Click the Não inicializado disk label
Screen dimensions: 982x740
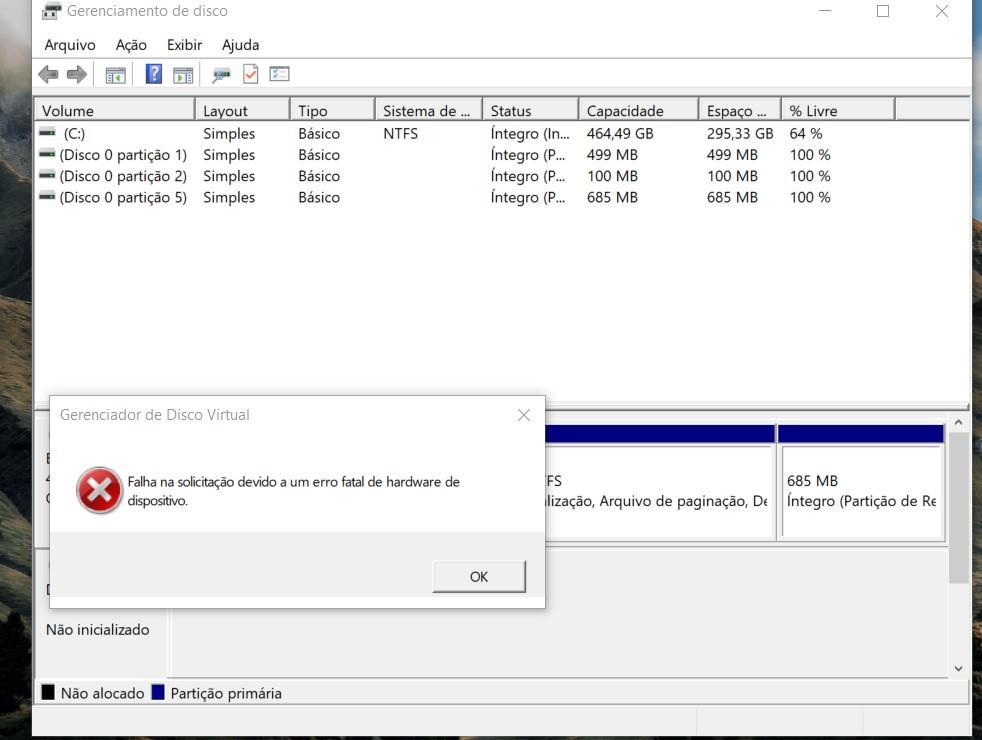98,630
